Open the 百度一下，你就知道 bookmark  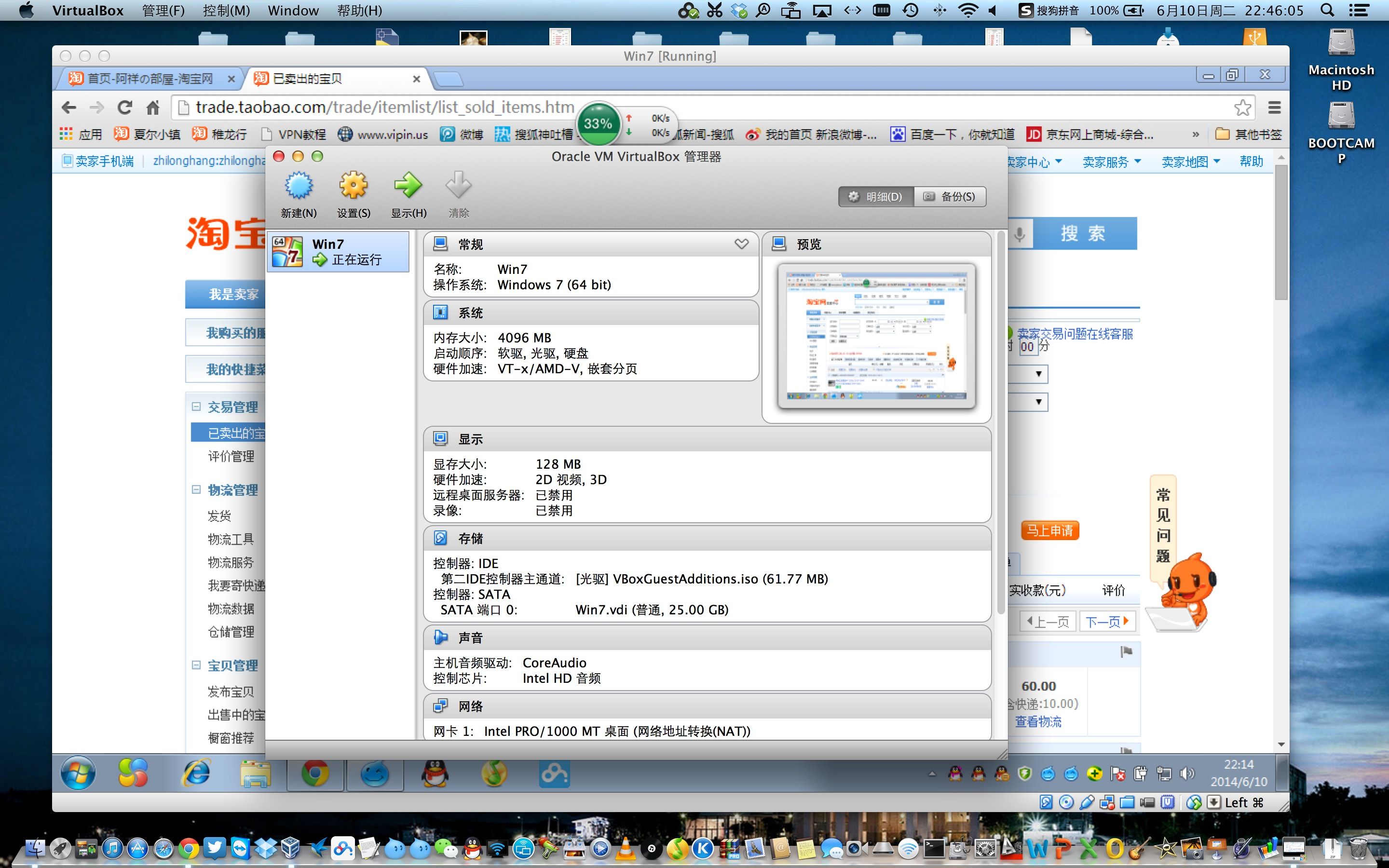[x=952, y=135]
